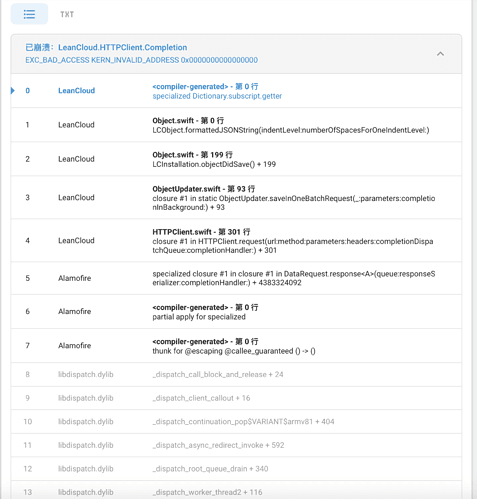Select _dispatch_async_redirect_invoke + 592 frame
The width and height of the screenshot is (477, 499).
click(x=218, y=445)
